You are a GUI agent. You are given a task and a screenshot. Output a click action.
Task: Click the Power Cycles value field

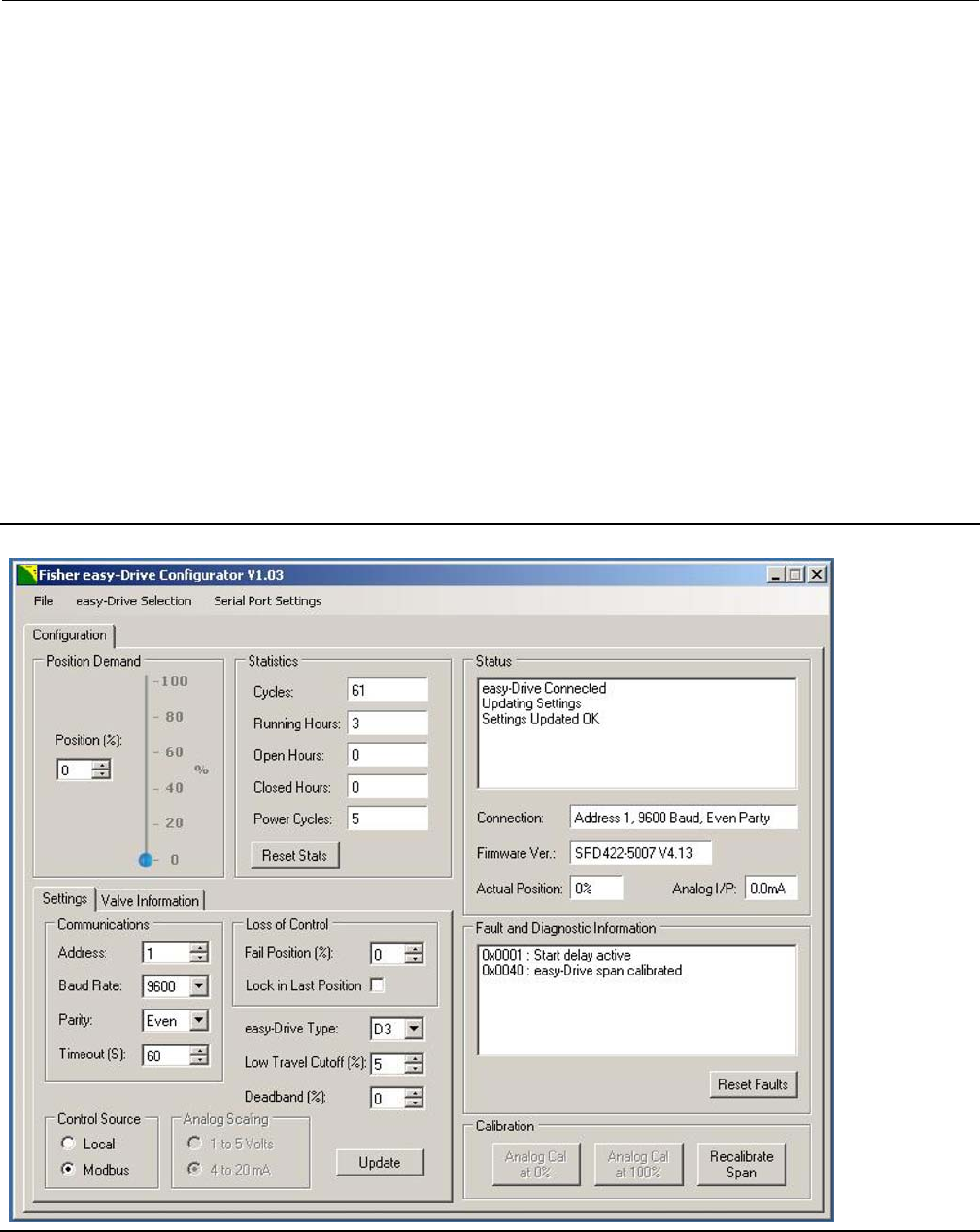388,819
